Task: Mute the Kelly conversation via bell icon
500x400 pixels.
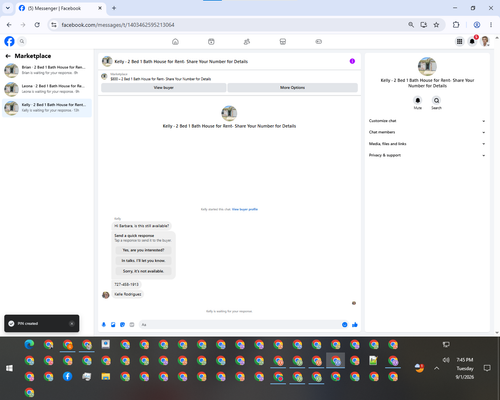Action: (418, 100)
